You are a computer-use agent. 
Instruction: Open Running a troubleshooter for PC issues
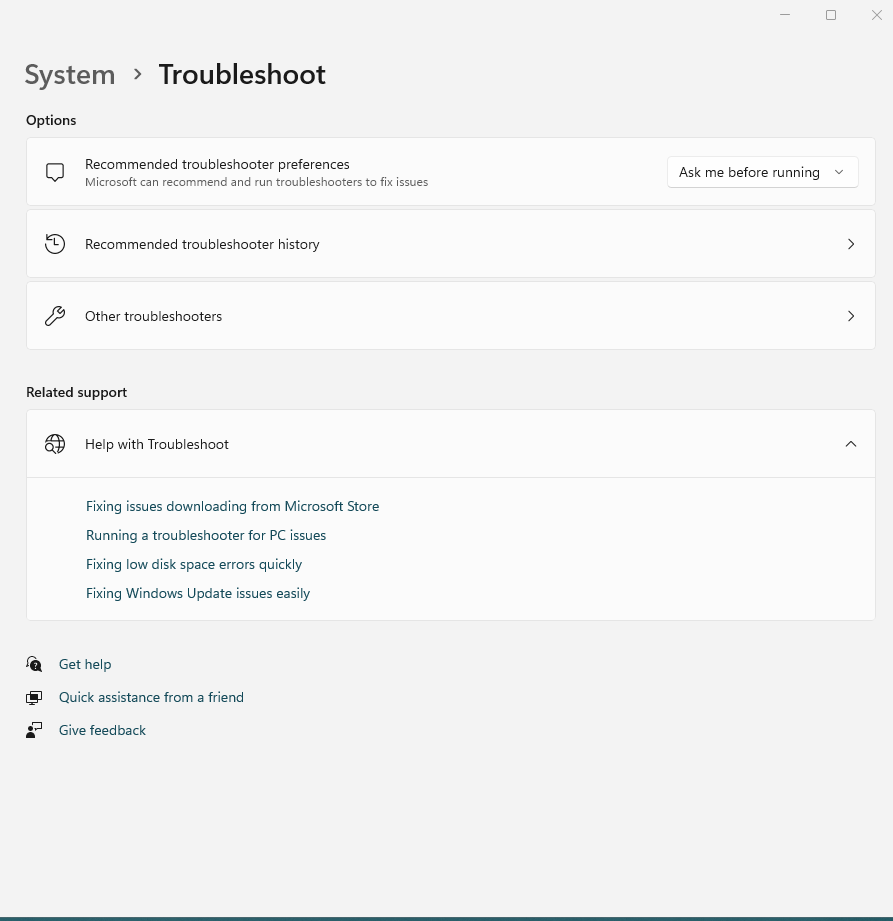tap(206, 535)
